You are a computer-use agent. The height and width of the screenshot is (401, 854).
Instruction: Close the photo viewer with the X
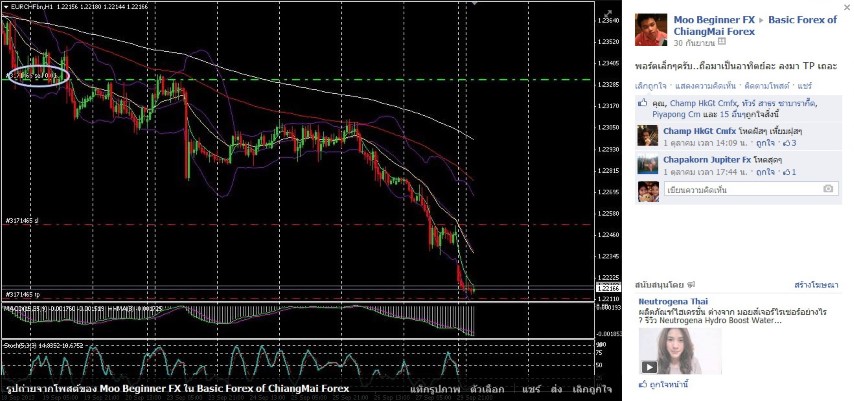[846, 7]
